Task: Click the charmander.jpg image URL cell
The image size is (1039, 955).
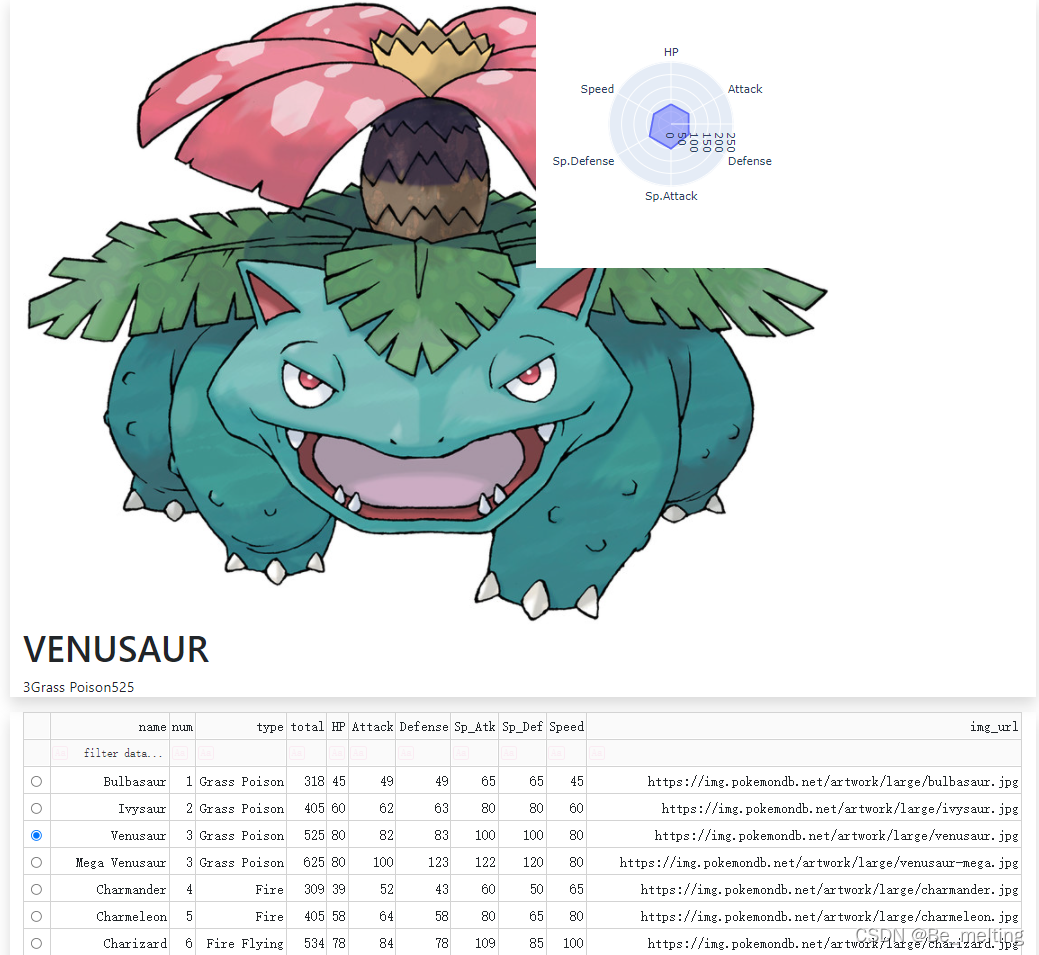Action: 804,889
